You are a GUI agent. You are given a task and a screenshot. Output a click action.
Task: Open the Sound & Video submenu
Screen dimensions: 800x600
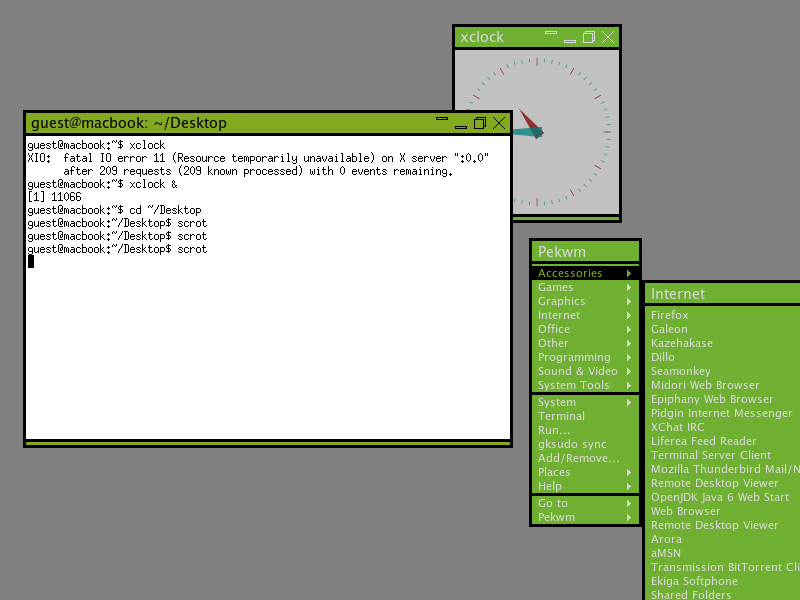[585, 371]
